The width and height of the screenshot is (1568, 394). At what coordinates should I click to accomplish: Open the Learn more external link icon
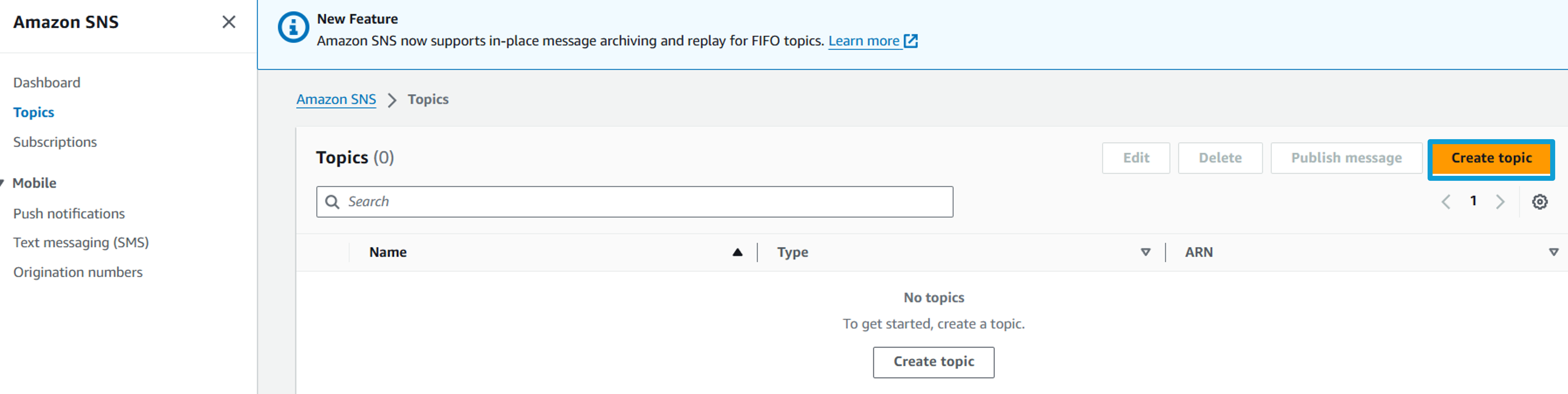[911, 41]
